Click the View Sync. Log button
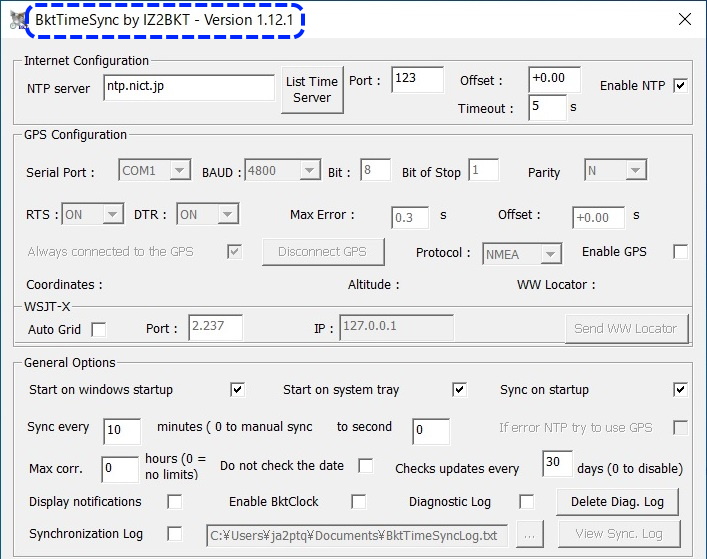707x559 pixels. [x=619, y=534]
